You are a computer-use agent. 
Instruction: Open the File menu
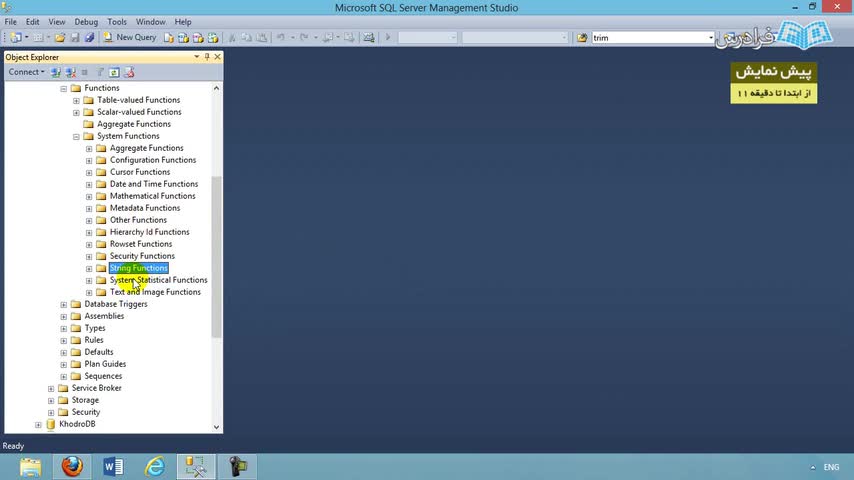10,22
